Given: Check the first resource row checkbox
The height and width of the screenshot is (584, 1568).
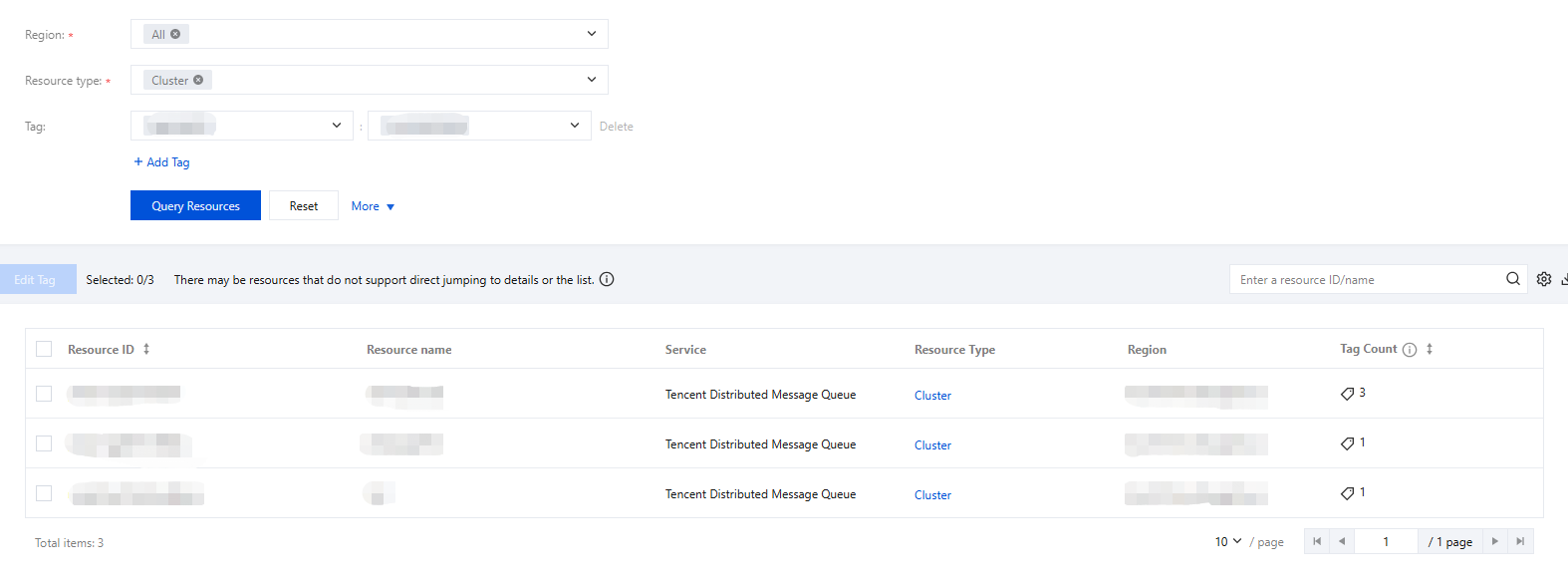Looking at the screenshot, I should coord(44,394).
